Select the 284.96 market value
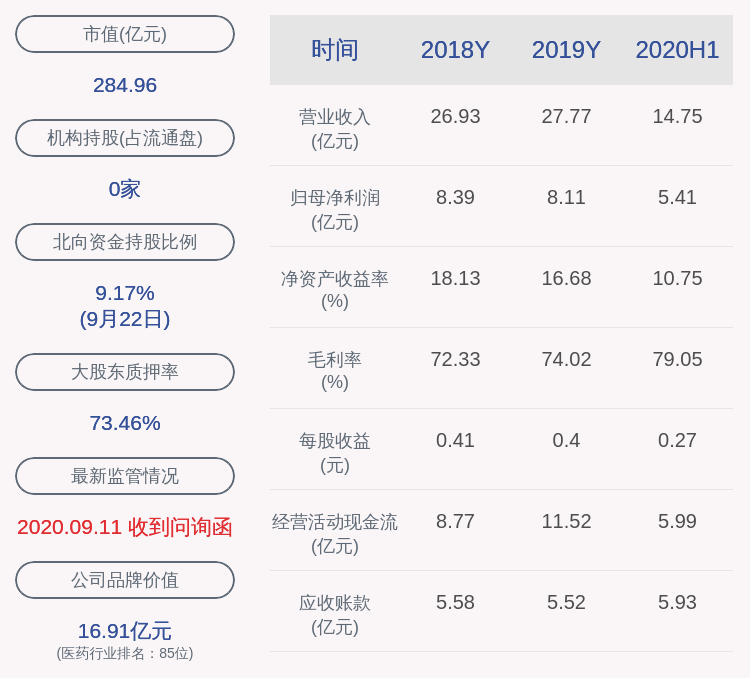This screenshot has width=750, height=678. click(x=125, y=85)
